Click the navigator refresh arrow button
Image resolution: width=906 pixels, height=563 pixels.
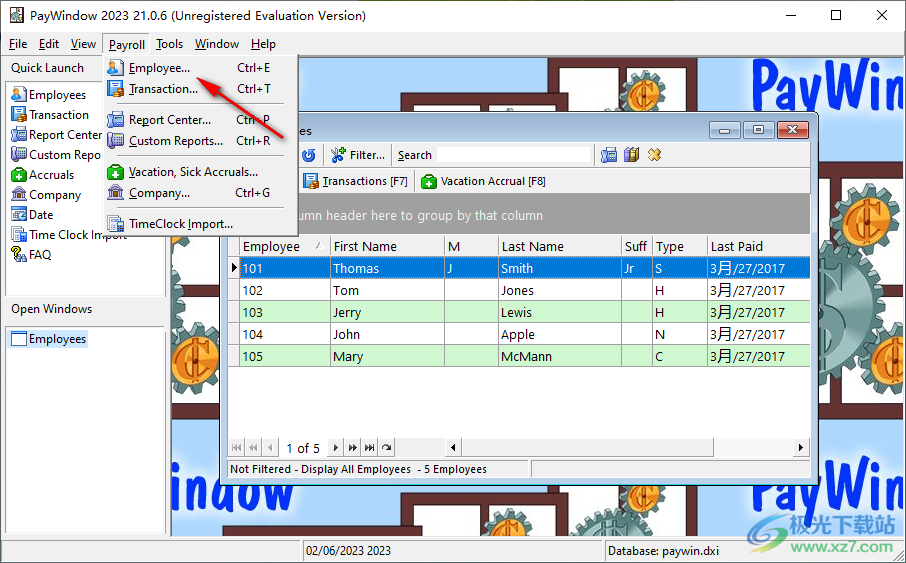coord(387,447)
